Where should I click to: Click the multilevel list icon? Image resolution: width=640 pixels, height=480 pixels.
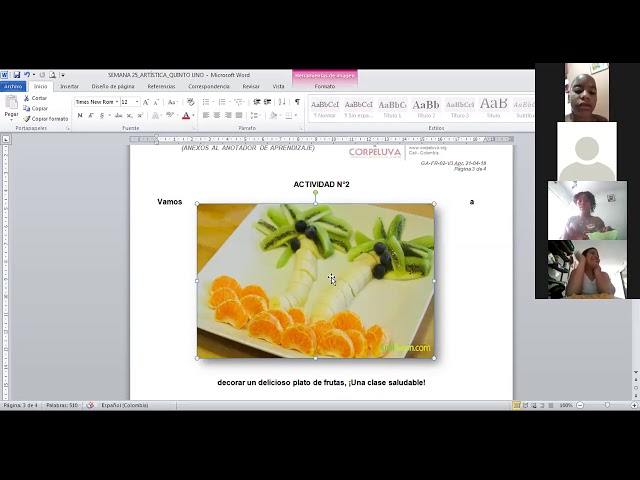tap(238, 102)
